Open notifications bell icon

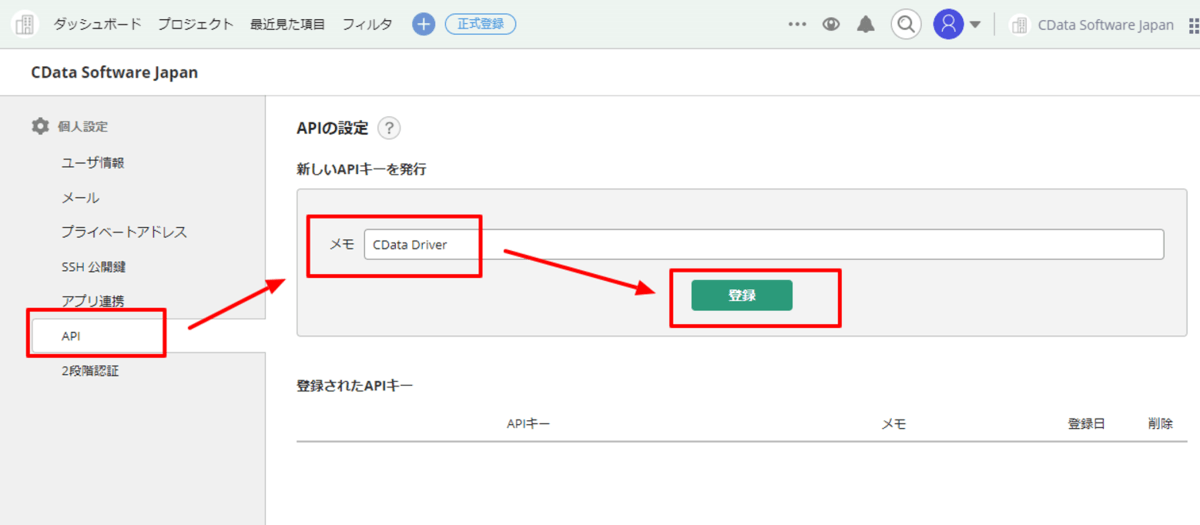pos(866,25)
